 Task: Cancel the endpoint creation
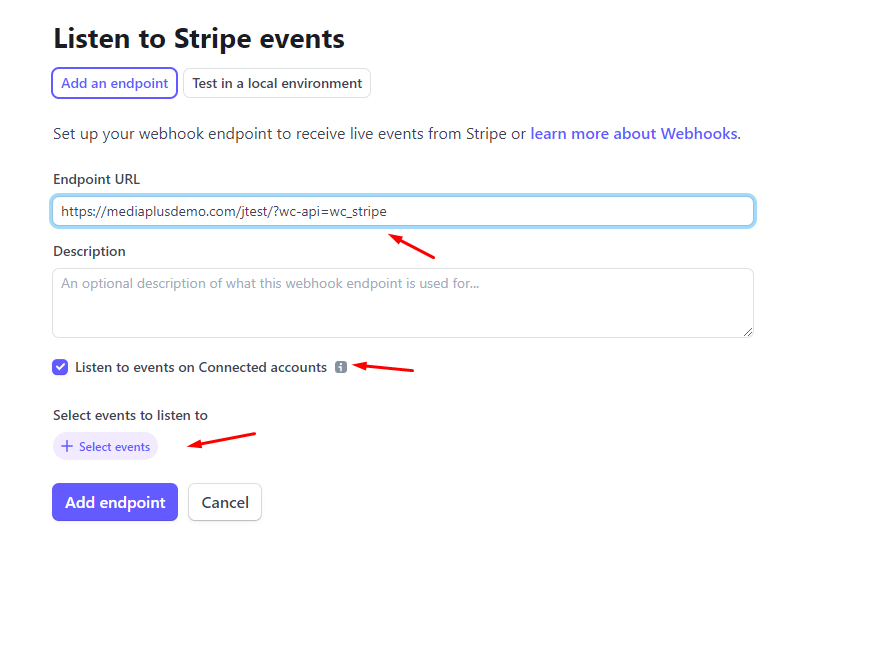point(225,502)
